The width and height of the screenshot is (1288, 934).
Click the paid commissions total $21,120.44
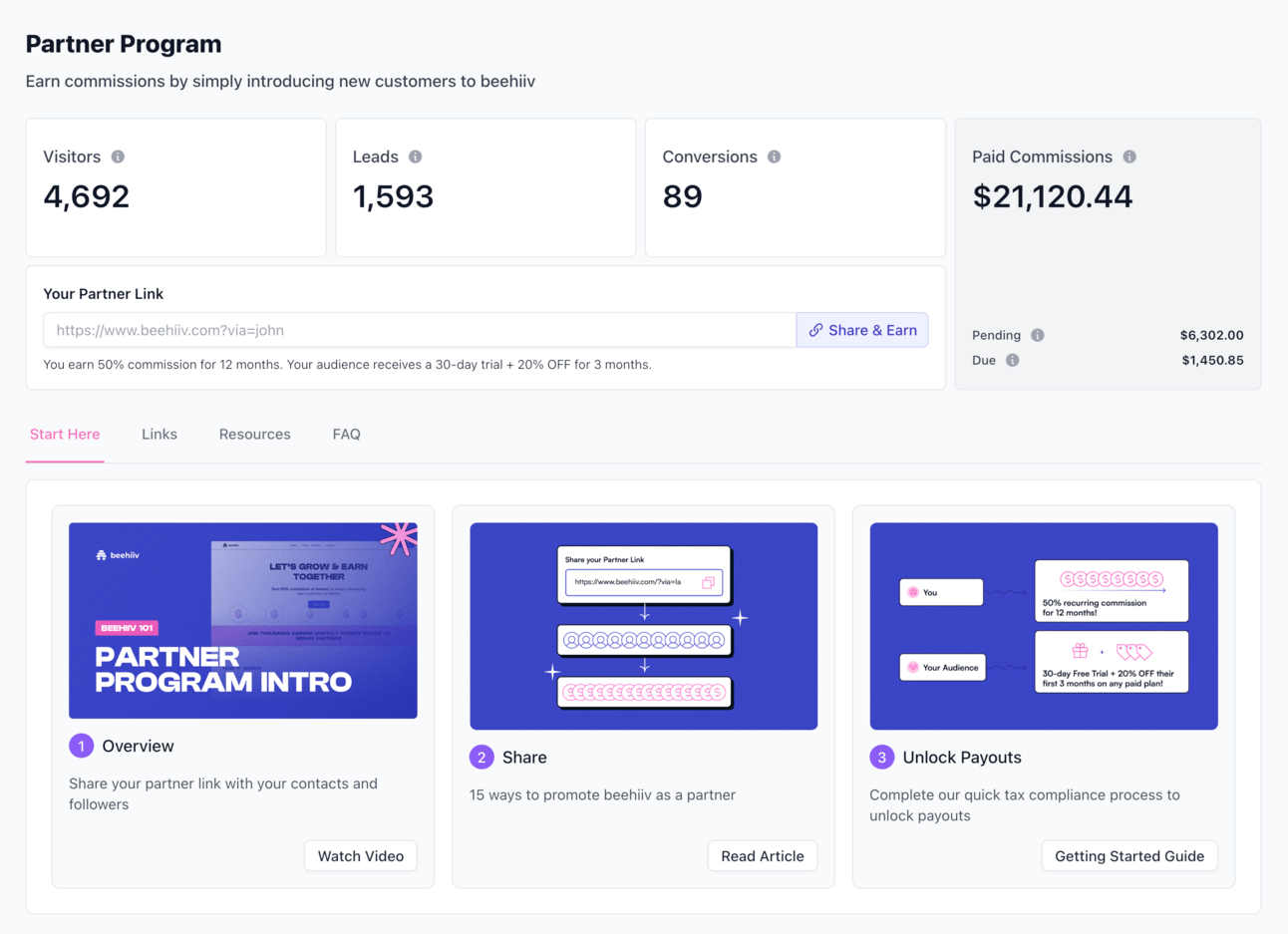coord(1053,196)
